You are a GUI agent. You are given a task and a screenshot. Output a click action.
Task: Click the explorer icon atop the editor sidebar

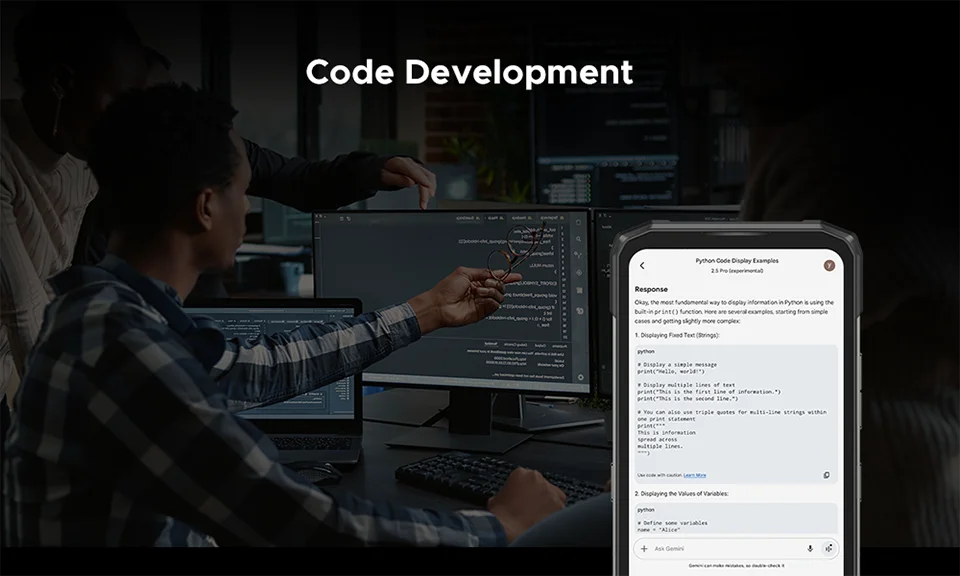[580, 222]
